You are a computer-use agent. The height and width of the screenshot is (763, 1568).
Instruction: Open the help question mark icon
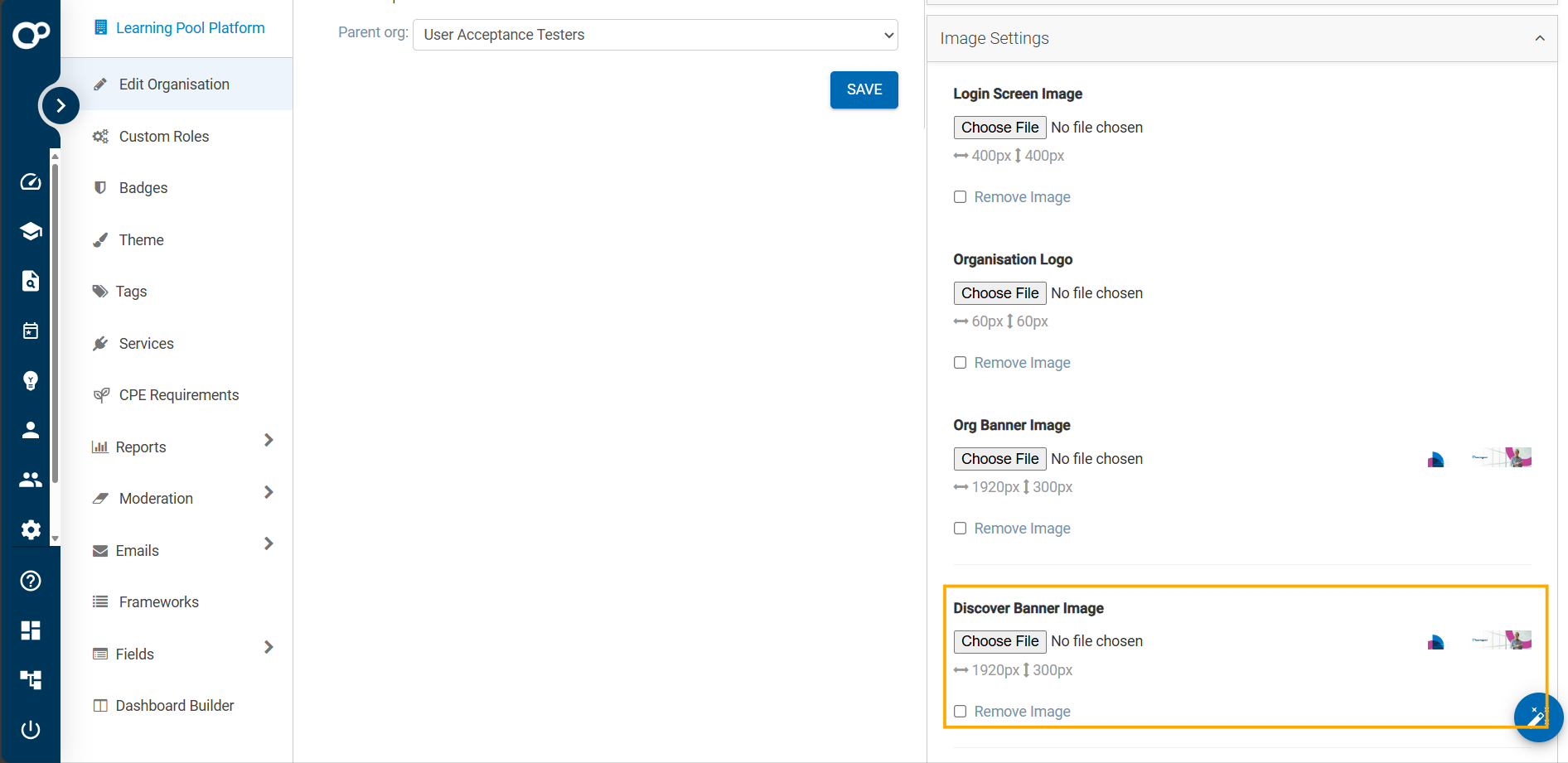tap(31, 581)
